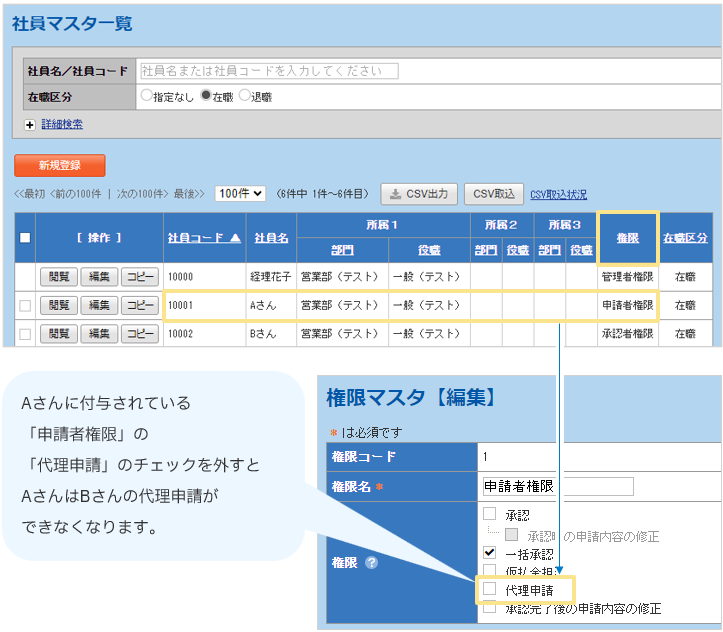Enable the 承認 permission checkbox

489,514
